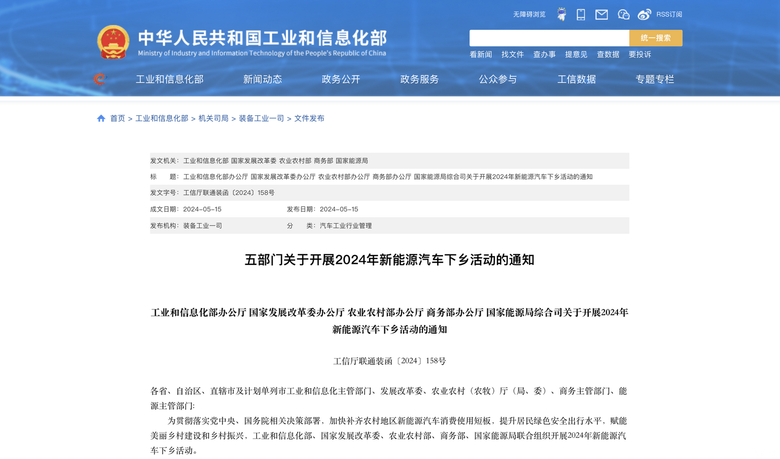Open the intelligent robot assistant icon

pyautogui.click(x=562, y=14)
